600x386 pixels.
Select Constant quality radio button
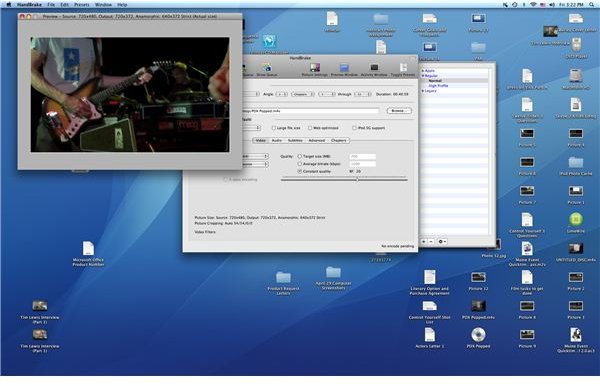click(300, 171)
